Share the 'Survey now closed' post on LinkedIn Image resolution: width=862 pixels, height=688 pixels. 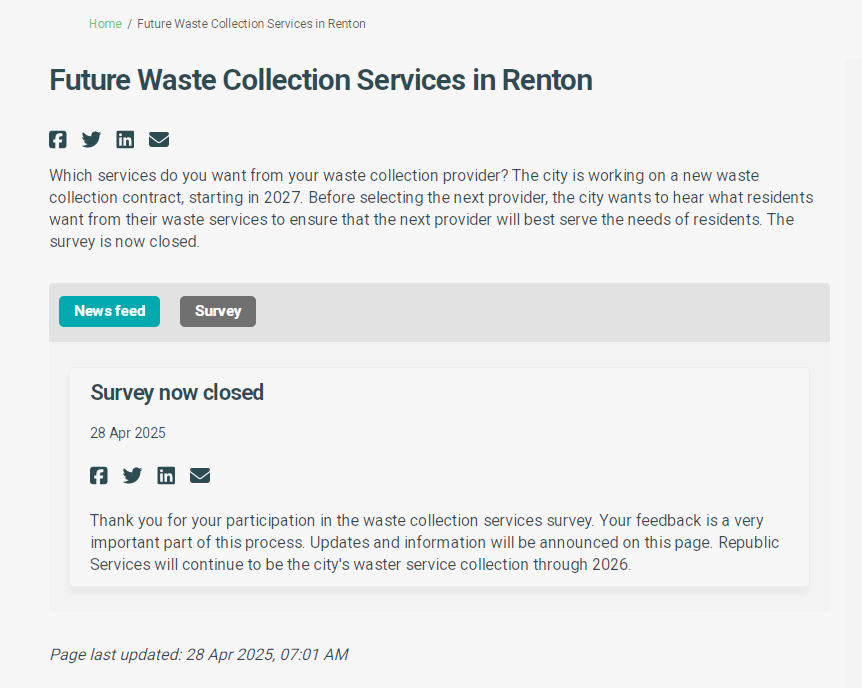tap(166, 475)
